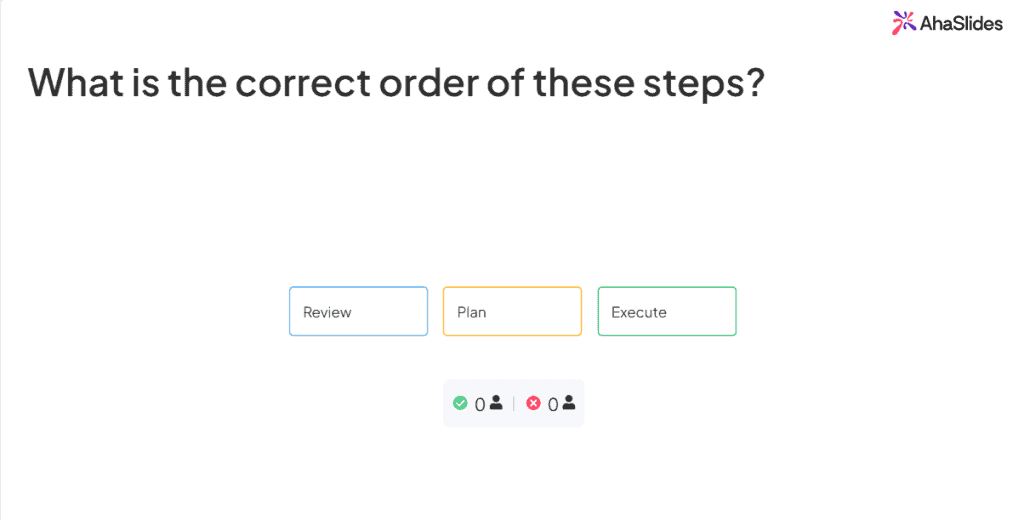1024x520 pixels.
Task: Select the blue Review step card
Action: [x=359, y=312]
